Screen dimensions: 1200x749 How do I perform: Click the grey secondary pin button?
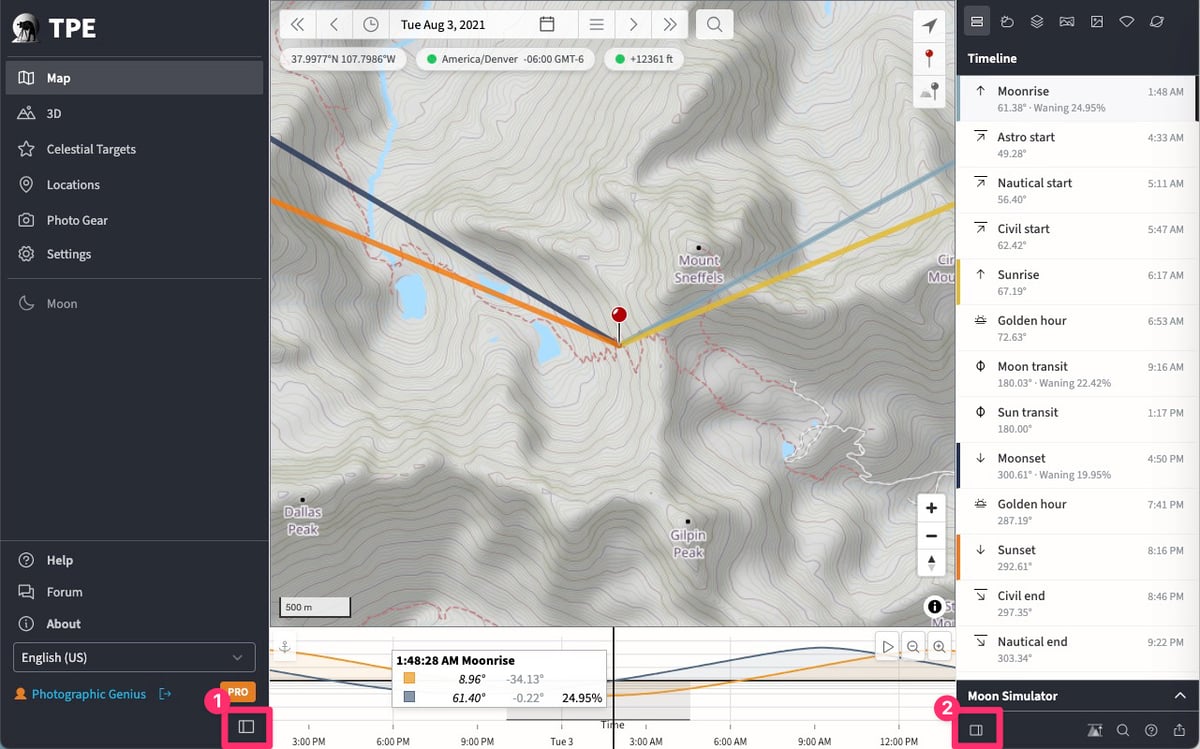tap(930, 91)
